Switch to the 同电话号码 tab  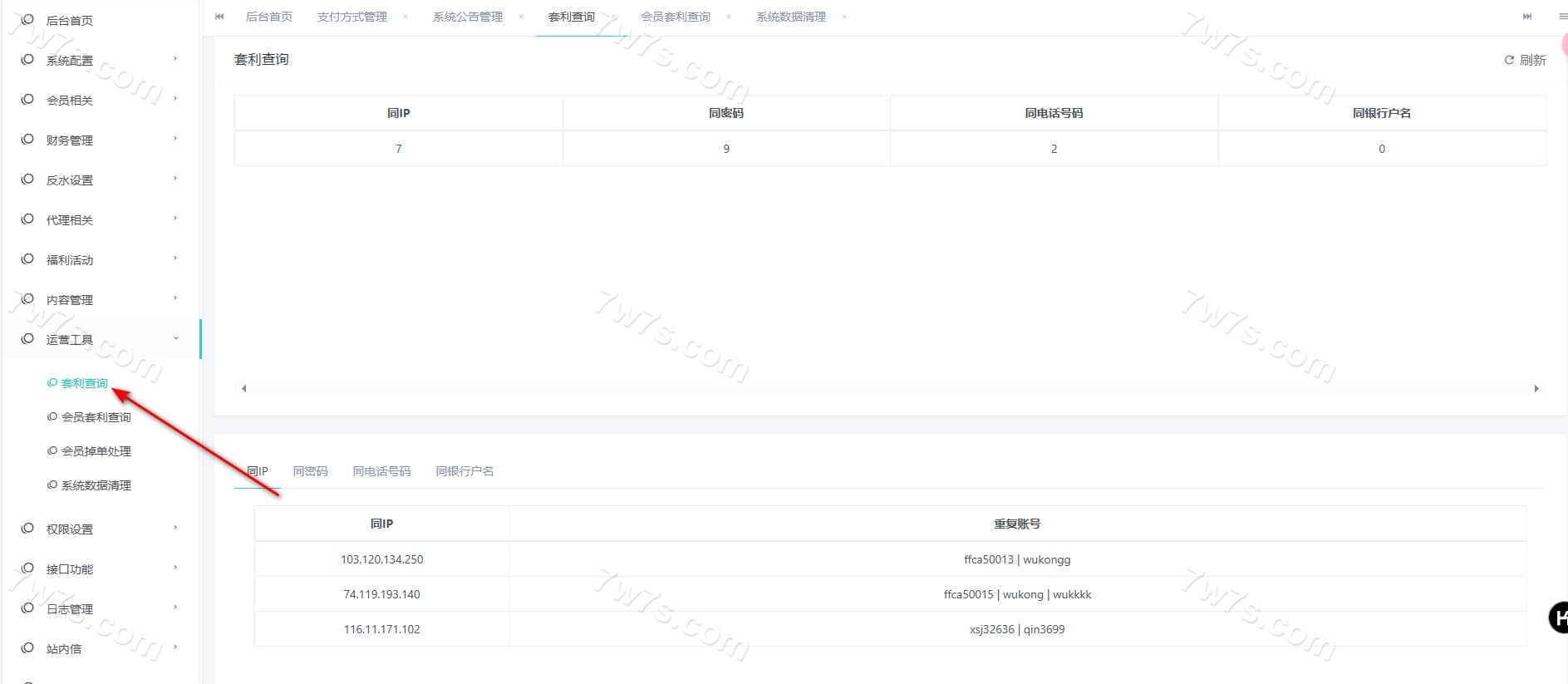pyautogui.click(x=381, y=471)
